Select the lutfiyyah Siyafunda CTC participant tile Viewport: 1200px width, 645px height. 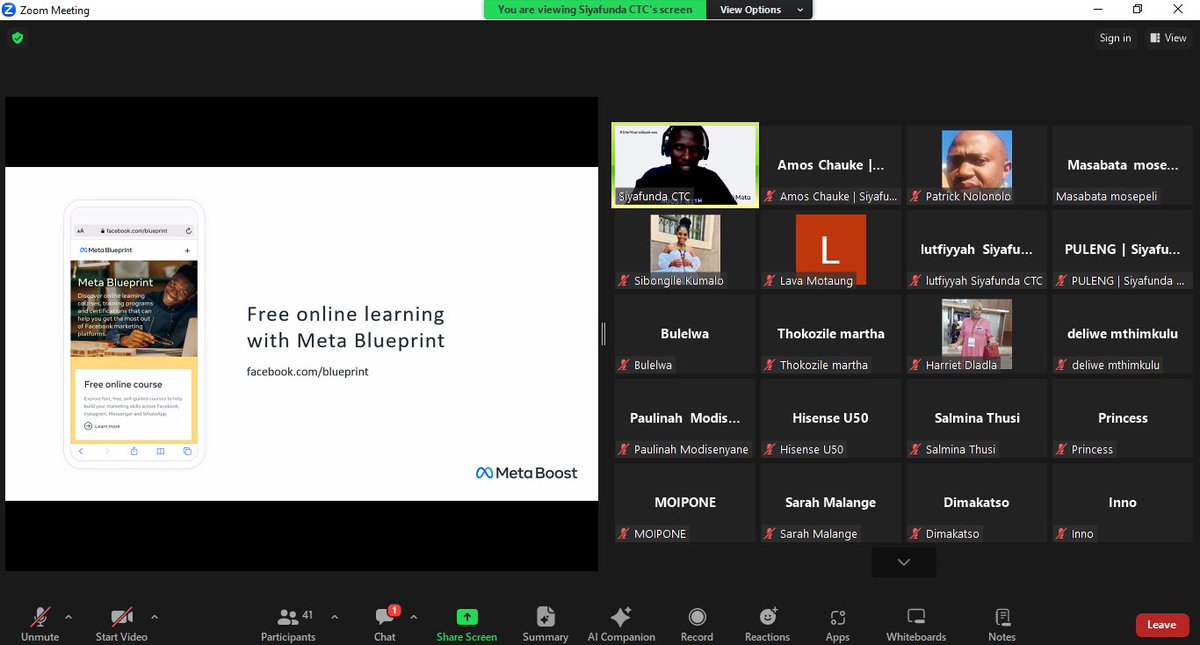(x=976, y=250)
